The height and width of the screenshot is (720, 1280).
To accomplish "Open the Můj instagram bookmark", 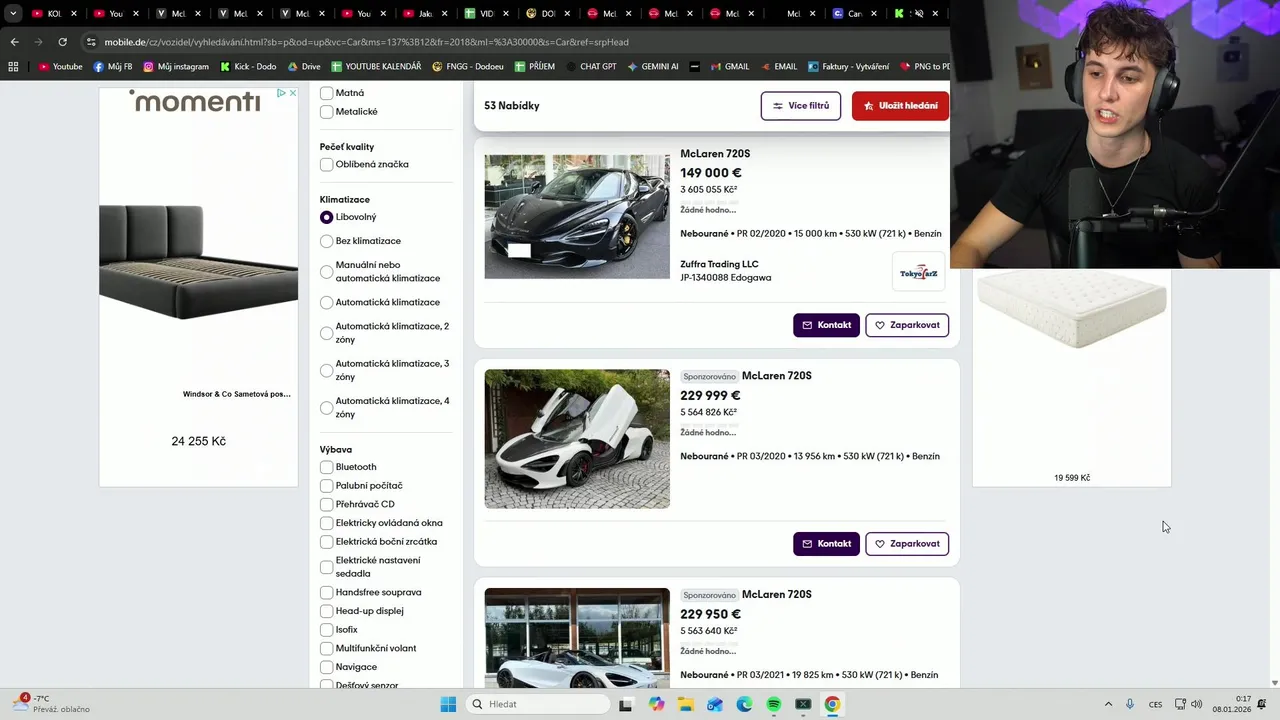I will point(176,67).
